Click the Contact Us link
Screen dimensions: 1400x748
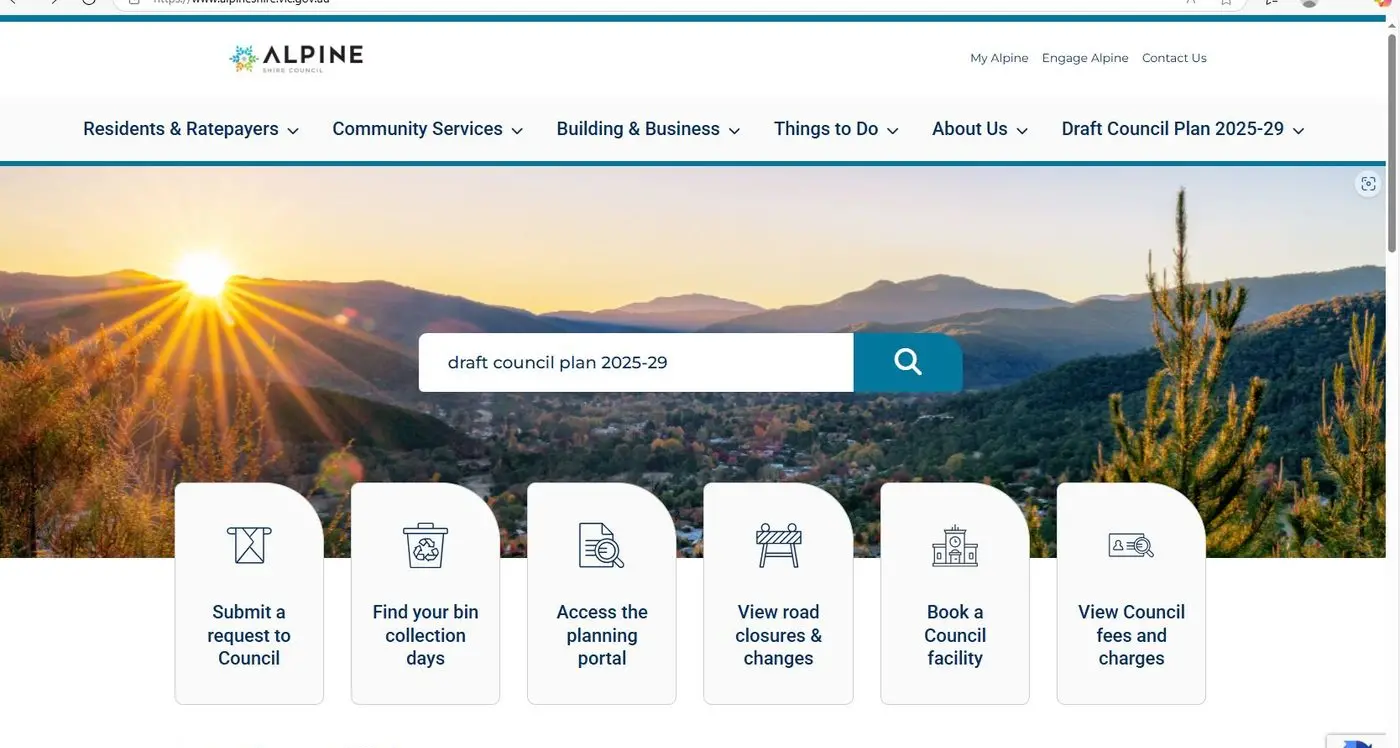pyautogui.click(x=1174, y=57)
